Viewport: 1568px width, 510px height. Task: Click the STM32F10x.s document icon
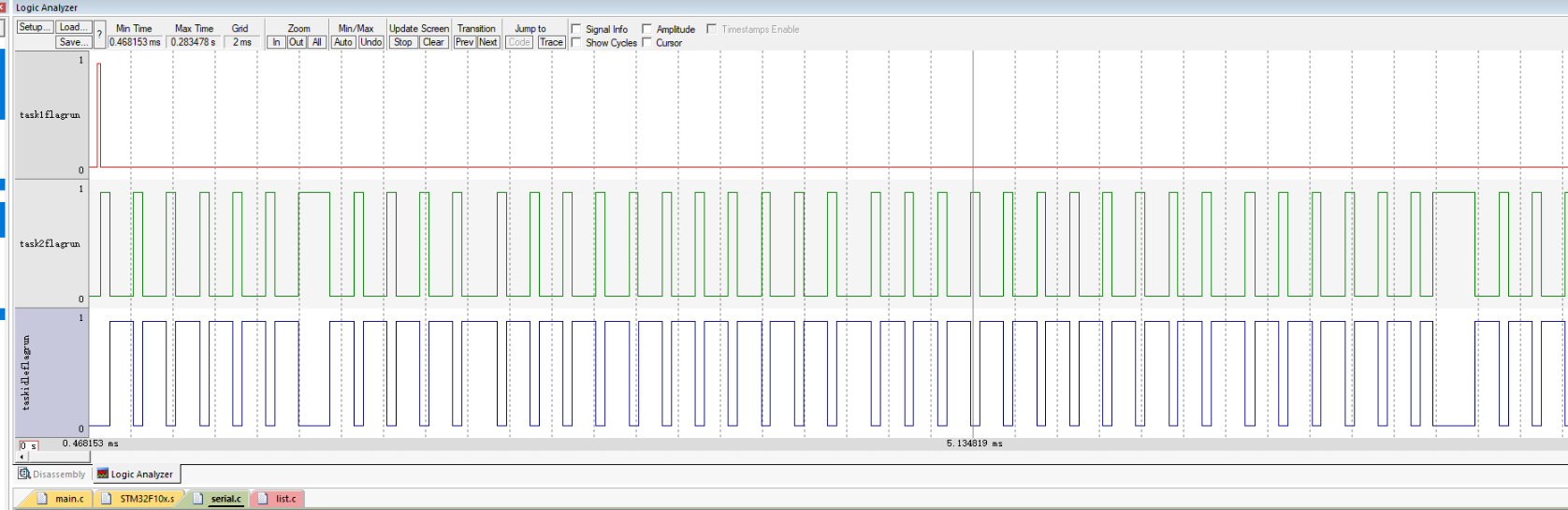(x=107, y=499)
